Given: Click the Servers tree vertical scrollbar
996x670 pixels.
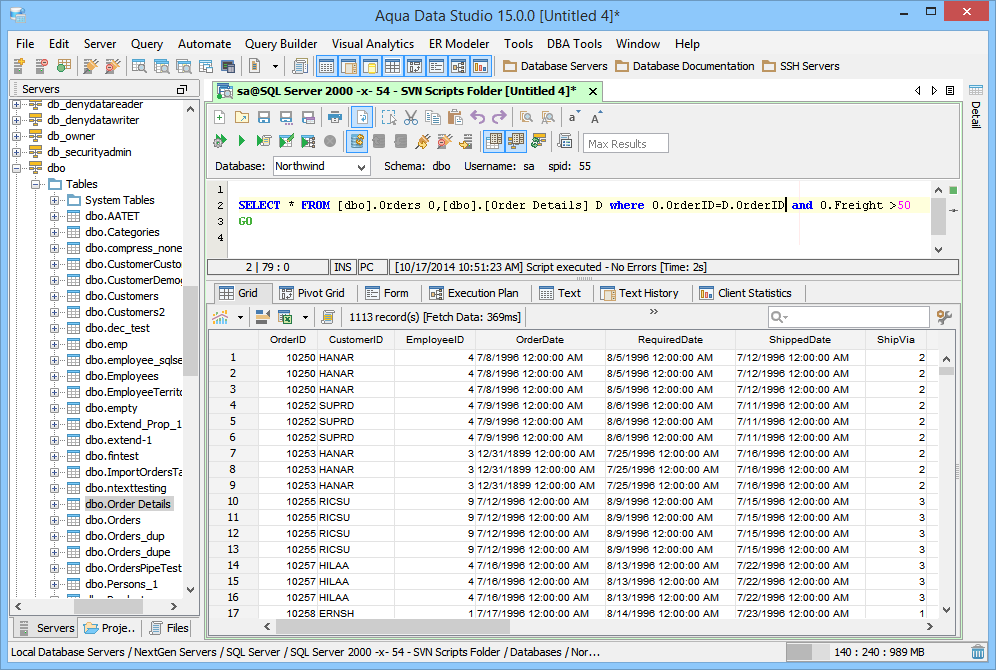Looking at the screenshot, I should tap(191, 330).
